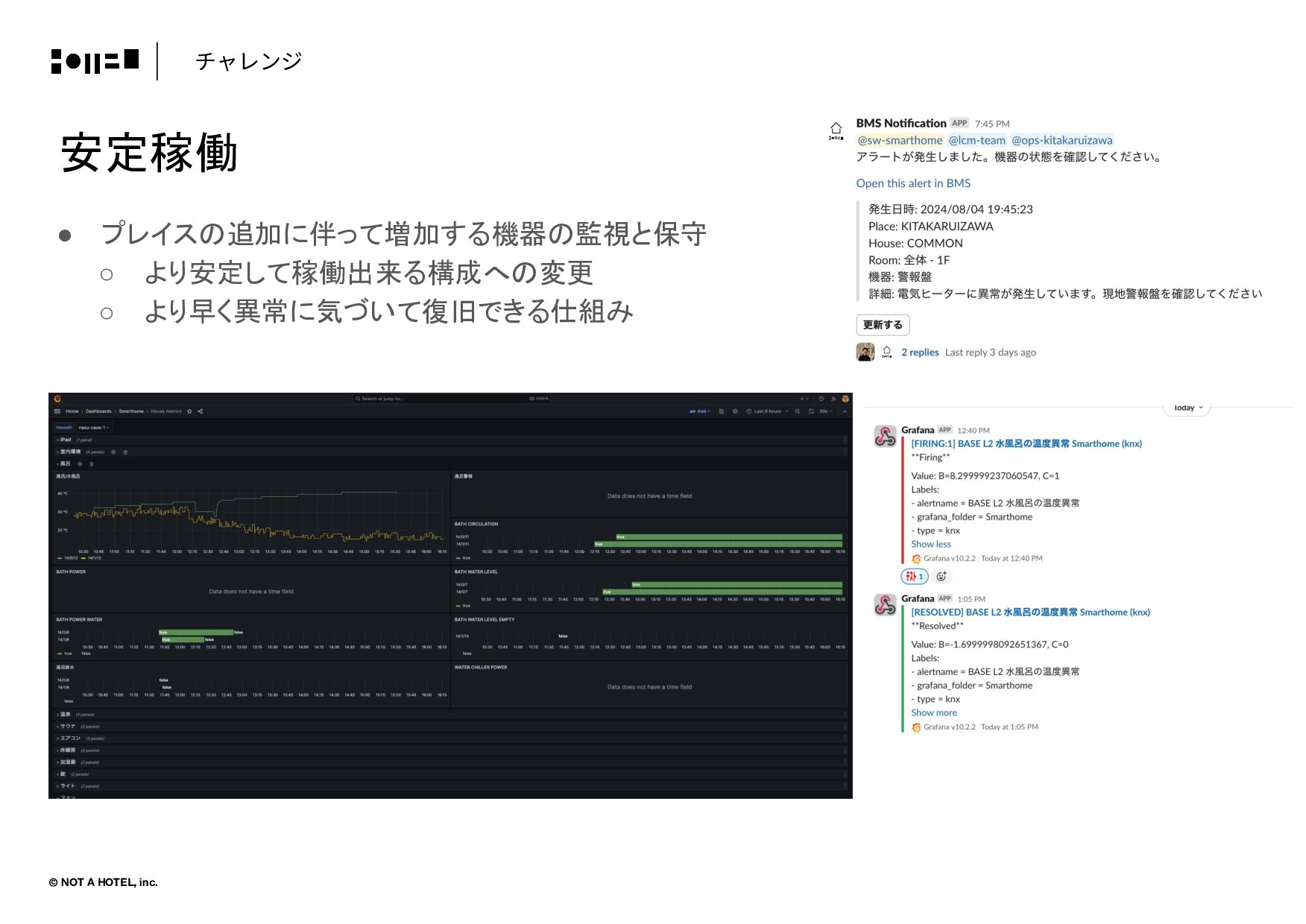
Task: Click the WATER CHILLER POWER panel title
Action: click(481, 667)
